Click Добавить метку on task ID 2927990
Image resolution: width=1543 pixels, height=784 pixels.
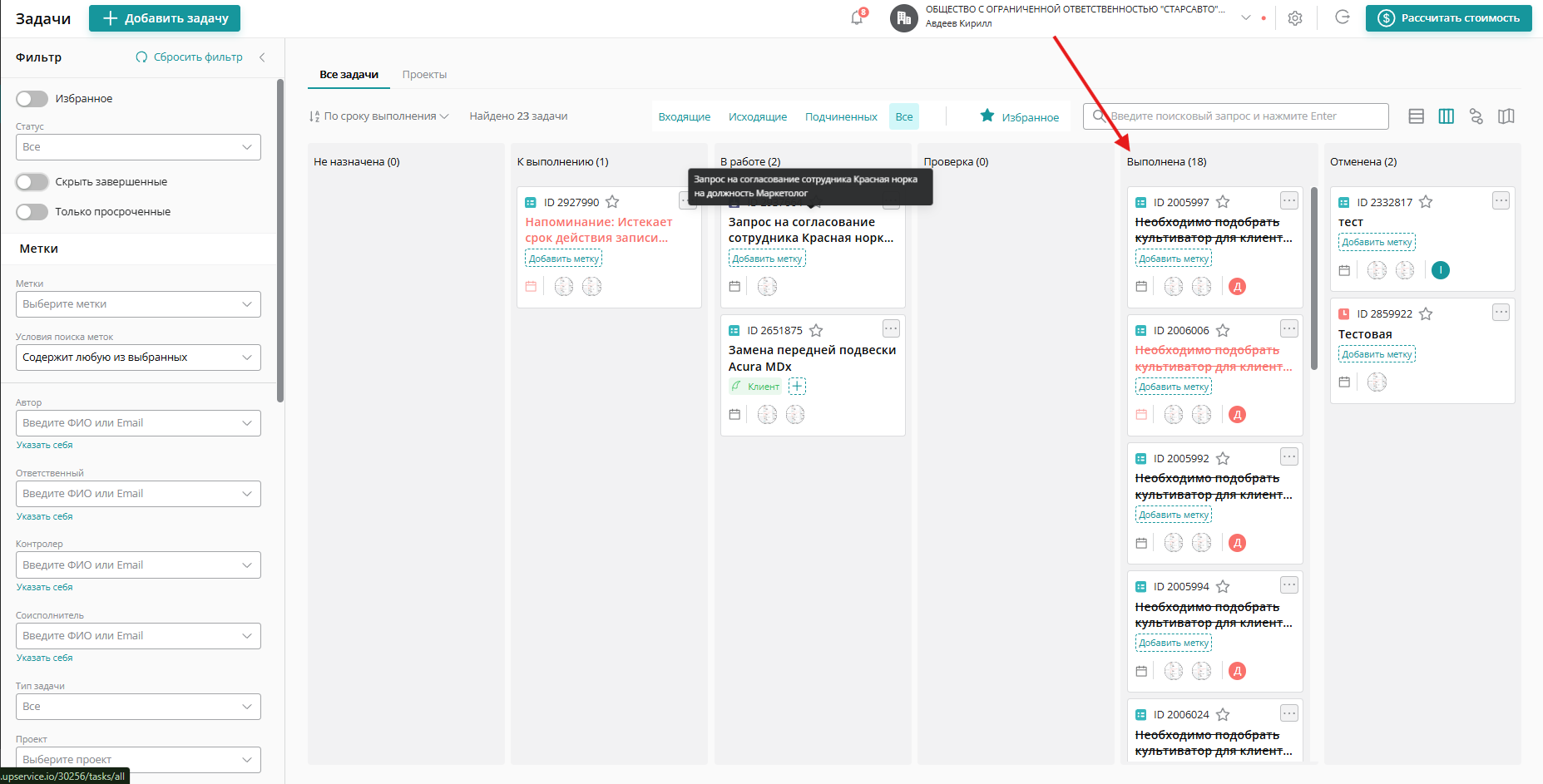pos(564,259)
